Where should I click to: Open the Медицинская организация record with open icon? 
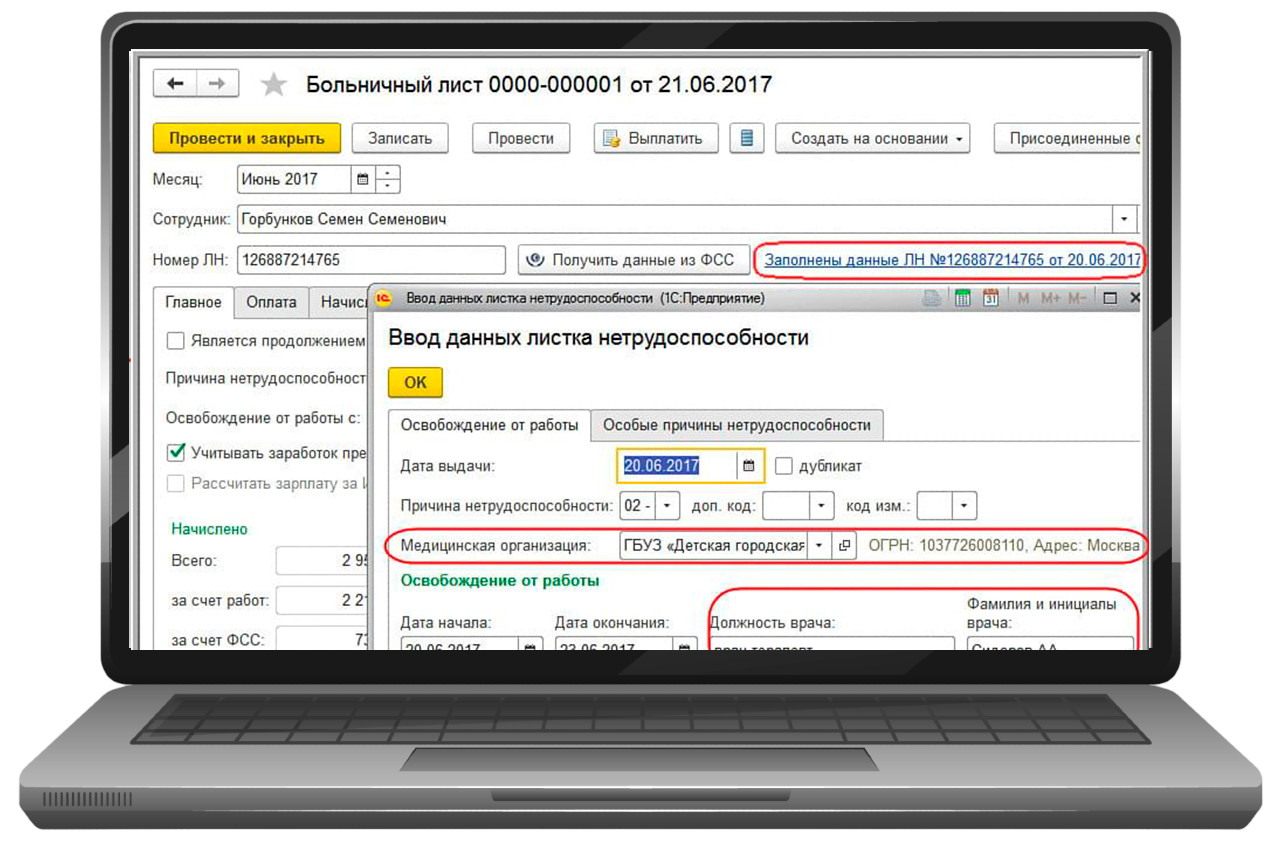(x=845, y=546)
